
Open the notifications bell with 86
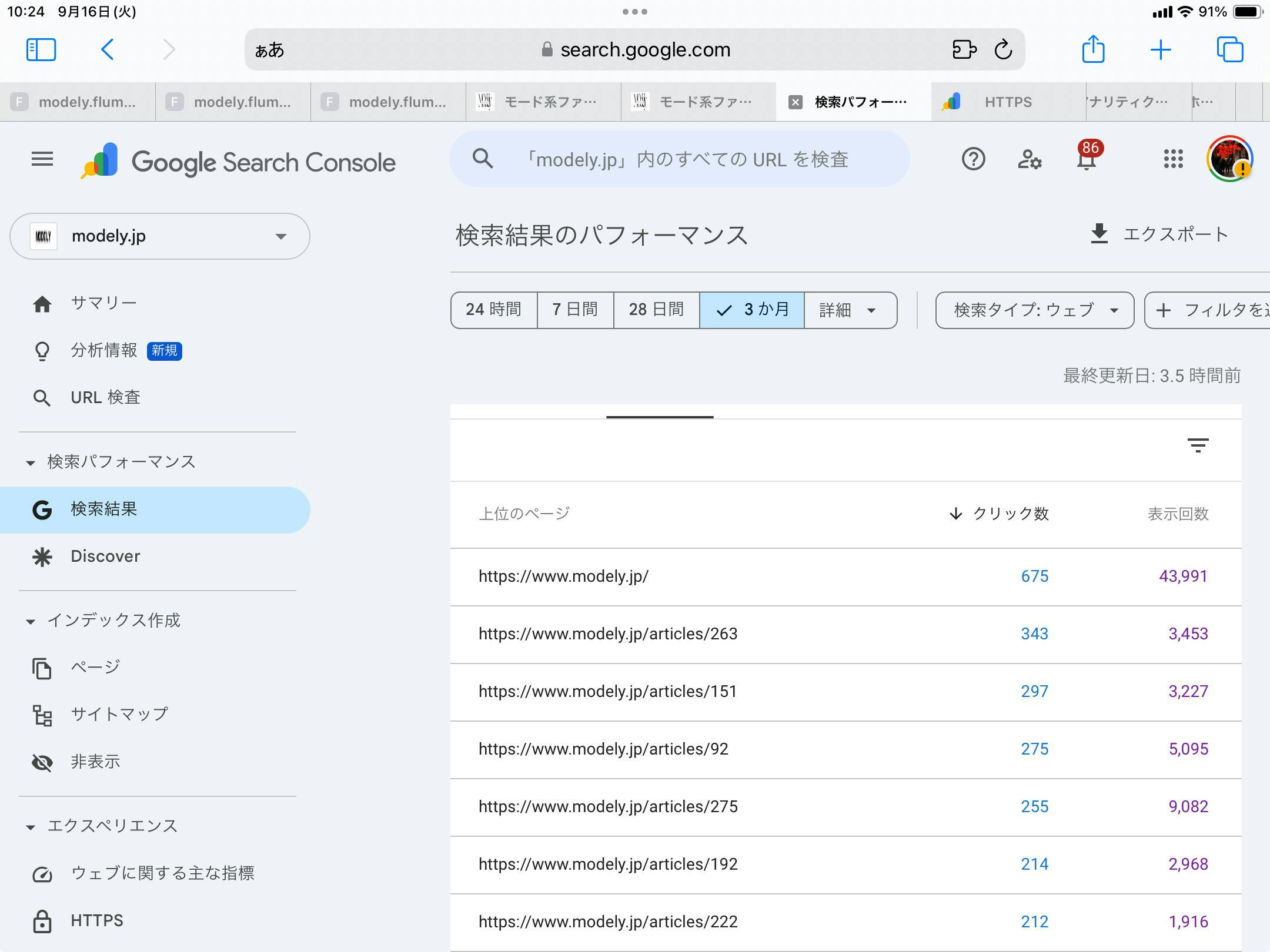(1086, 159)
